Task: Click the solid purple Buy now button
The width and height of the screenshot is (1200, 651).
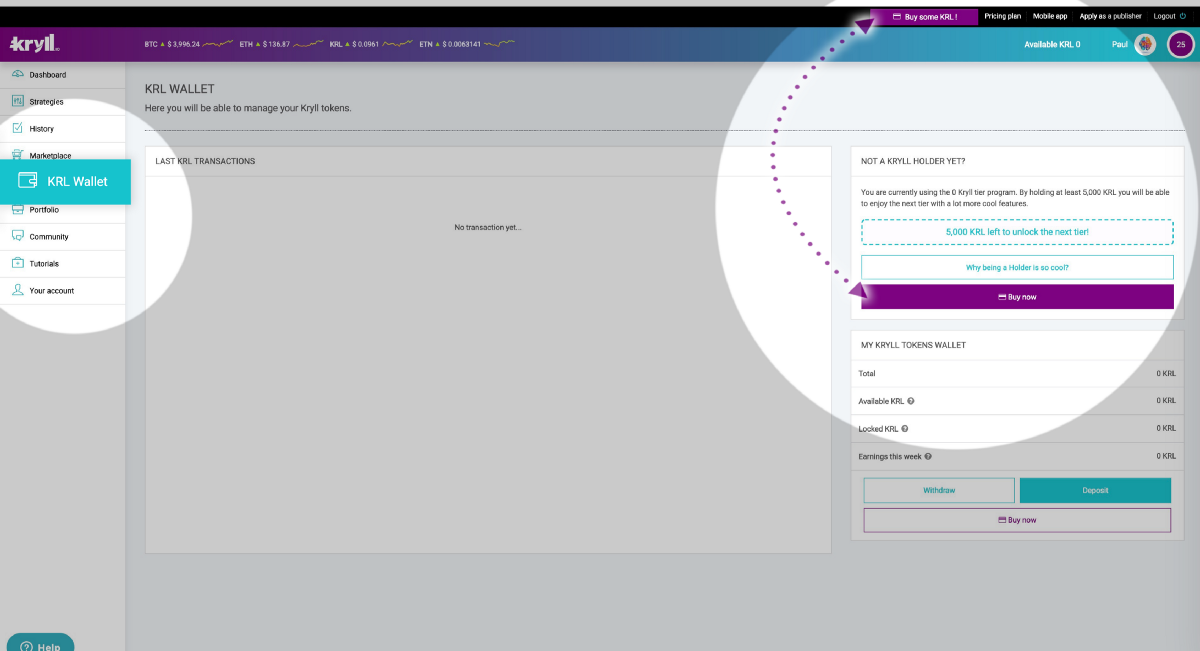Action: click(x=1017, y=297)
